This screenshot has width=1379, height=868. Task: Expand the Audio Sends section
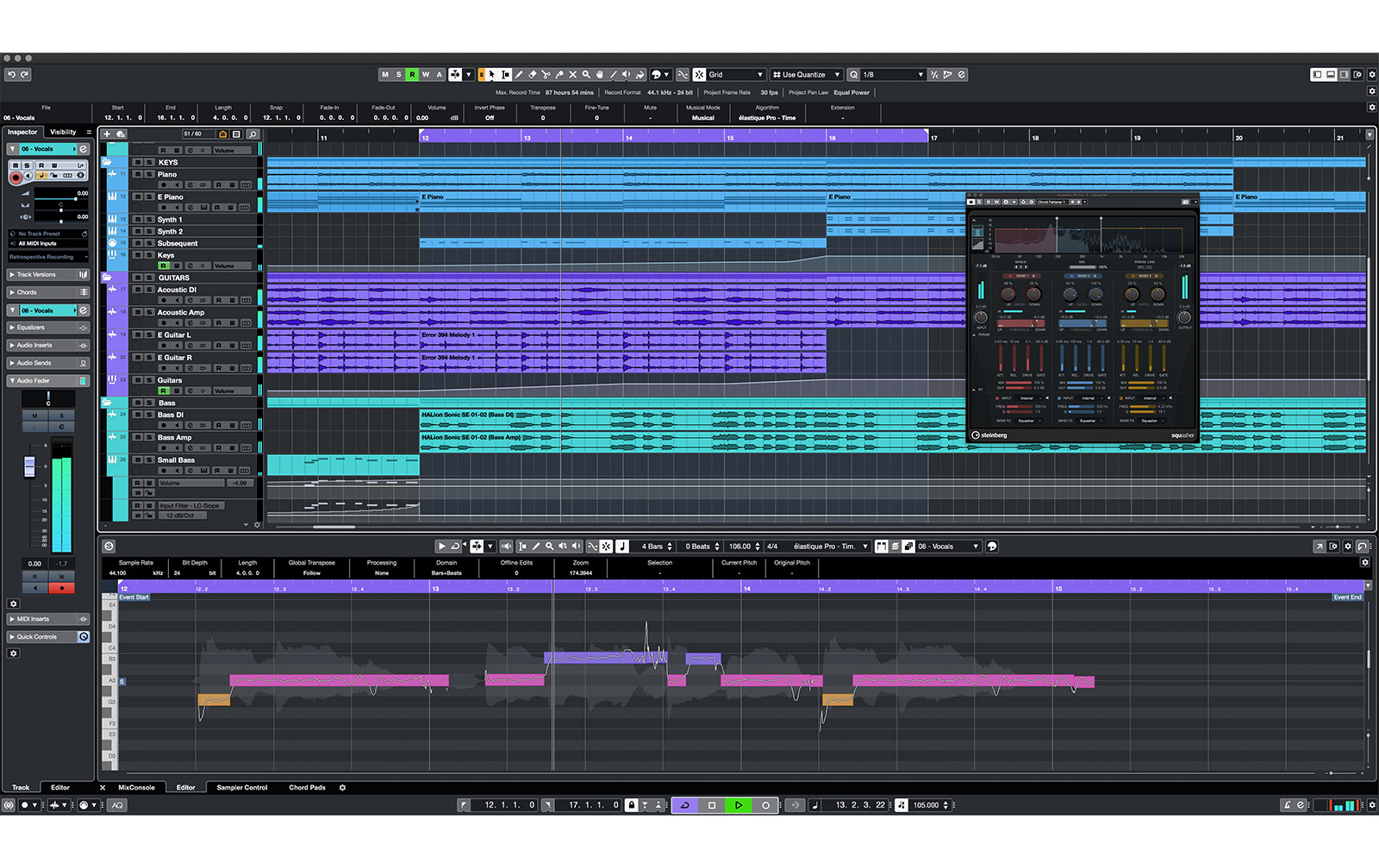coord(49,363)
